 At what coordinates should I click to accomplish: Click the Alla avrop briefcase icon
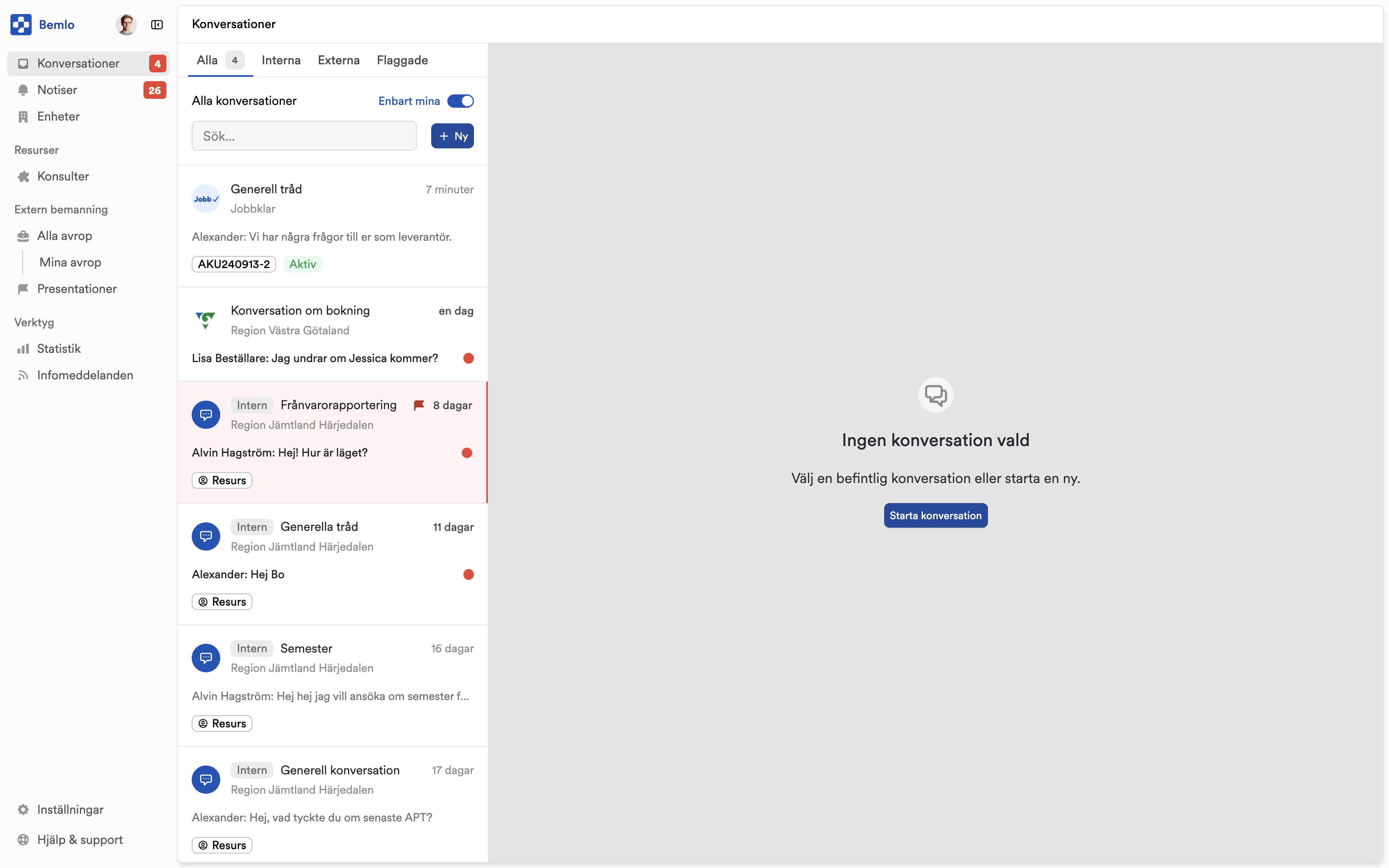pos(23,236)
